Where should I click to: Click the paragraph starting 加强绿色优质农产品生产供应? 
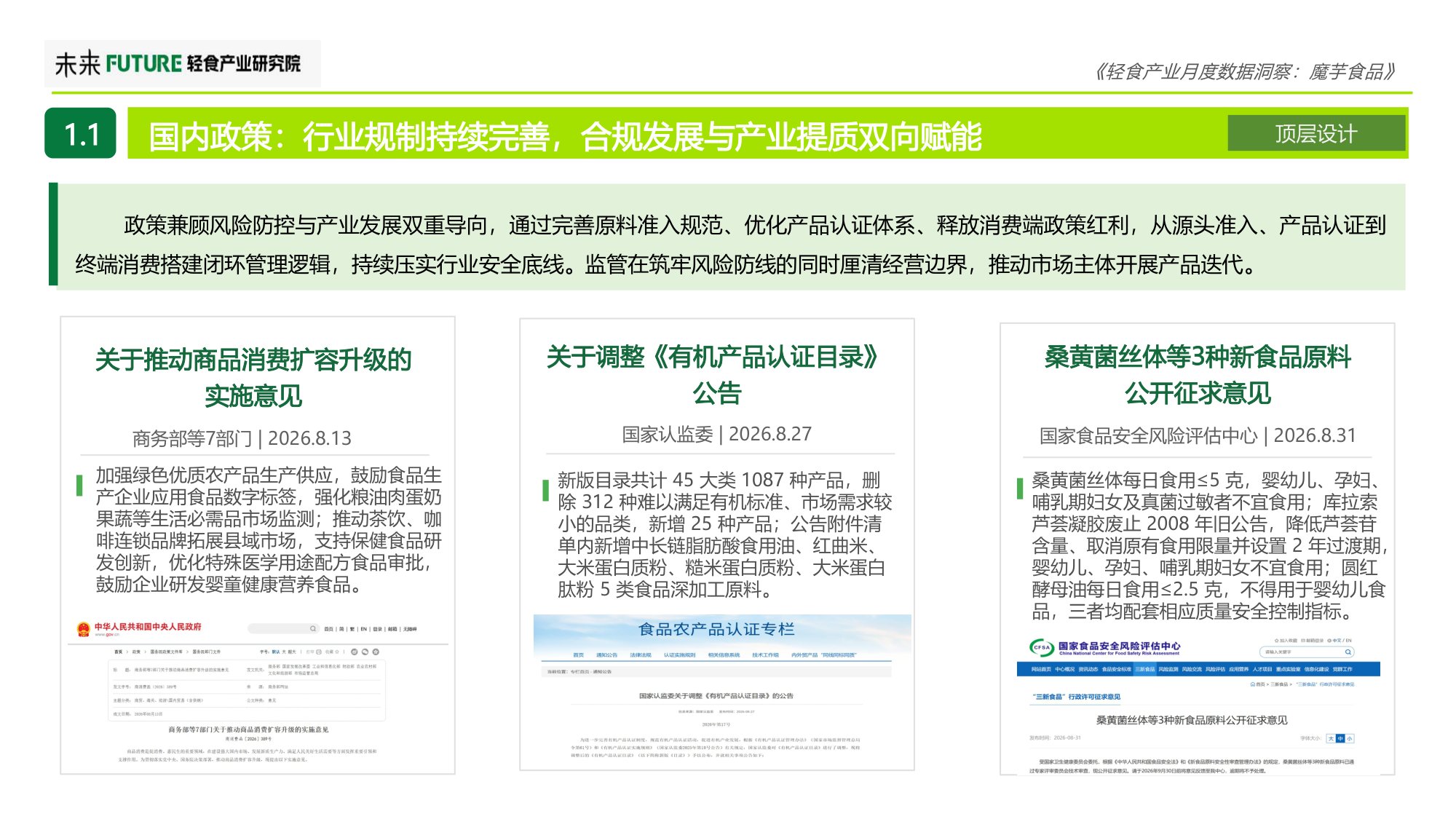click(x=269, y=530)
